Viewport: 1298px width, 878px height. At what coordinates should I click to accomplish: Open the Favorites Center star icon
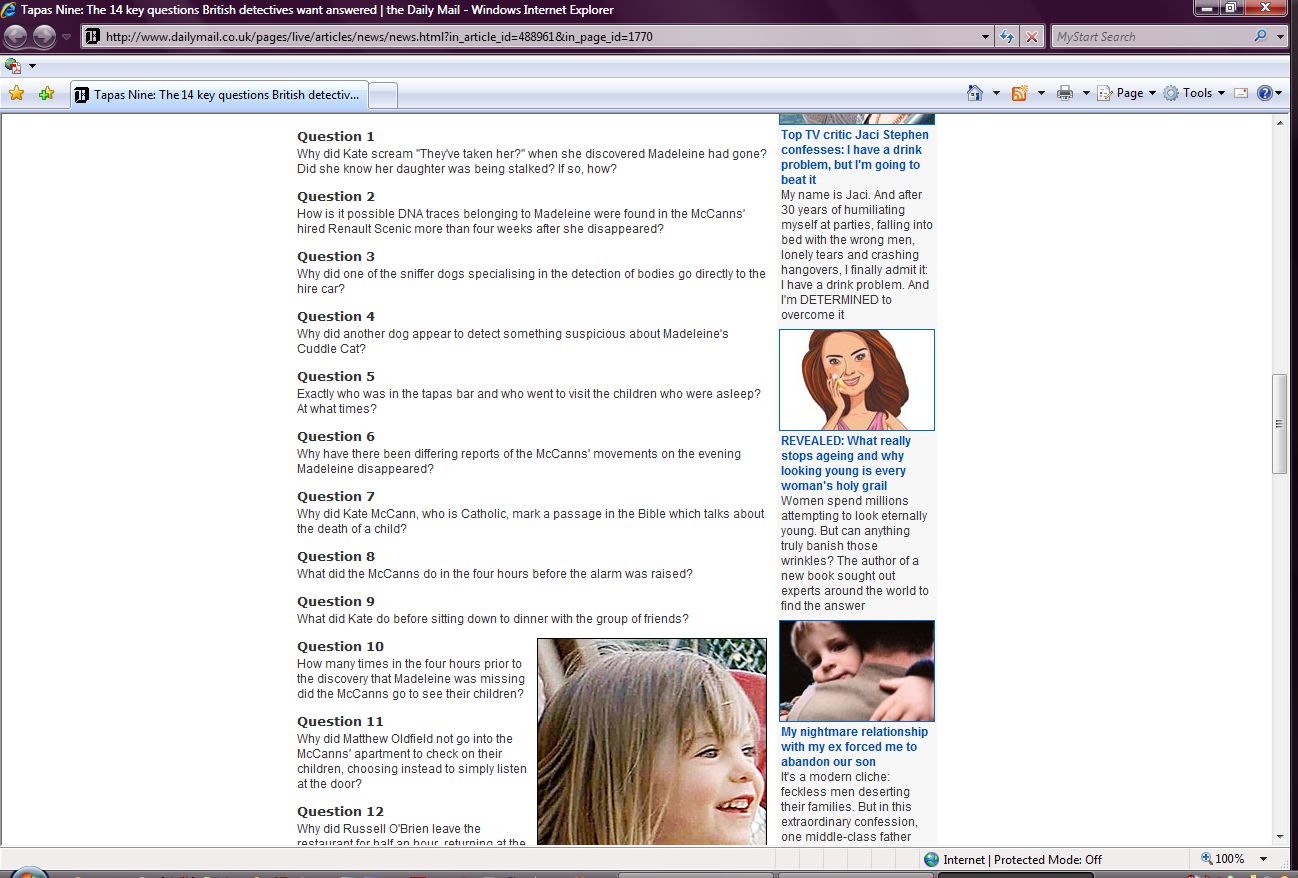[x=16, y=94]
